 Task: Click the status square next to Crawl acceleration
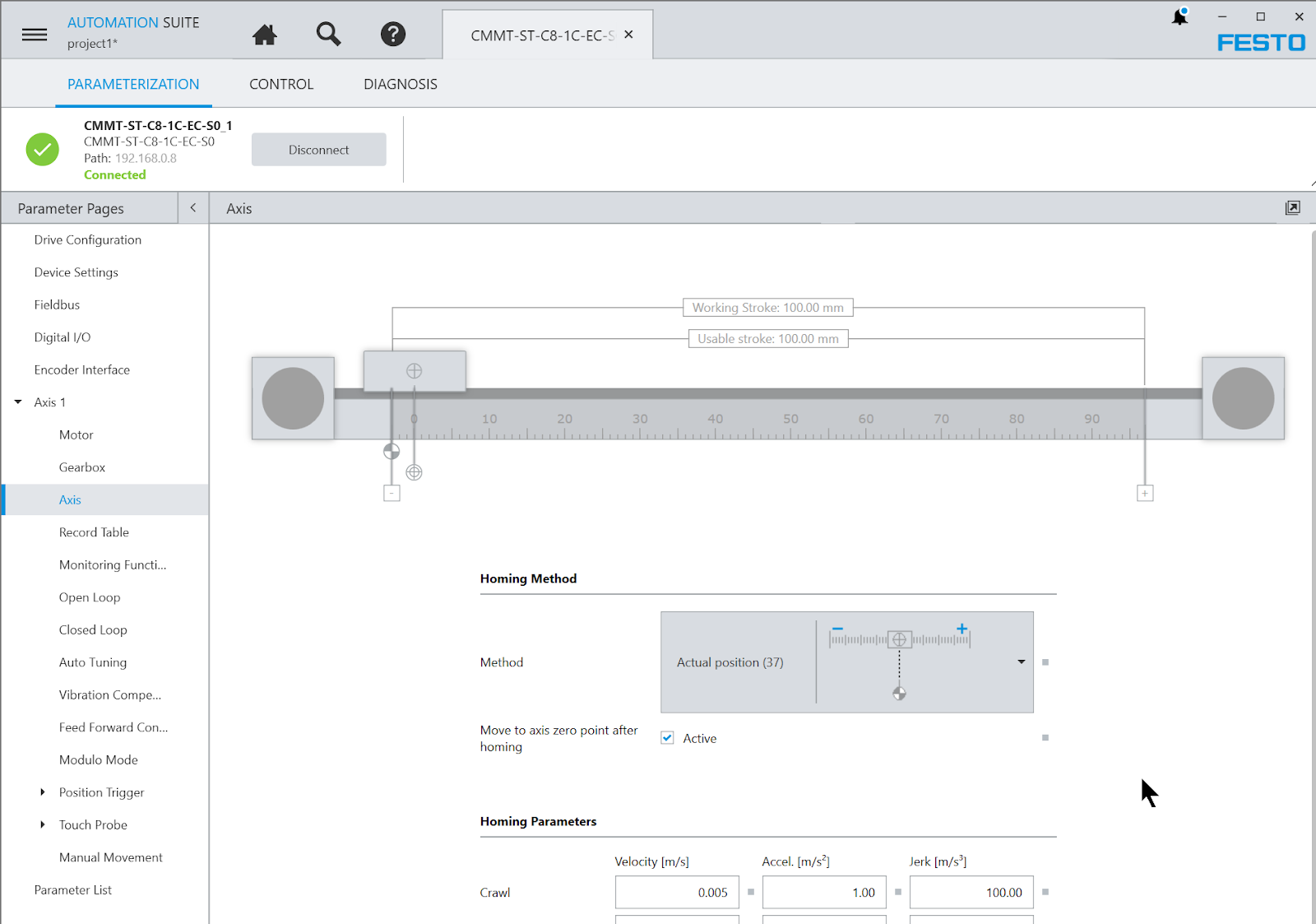(898, 892)
